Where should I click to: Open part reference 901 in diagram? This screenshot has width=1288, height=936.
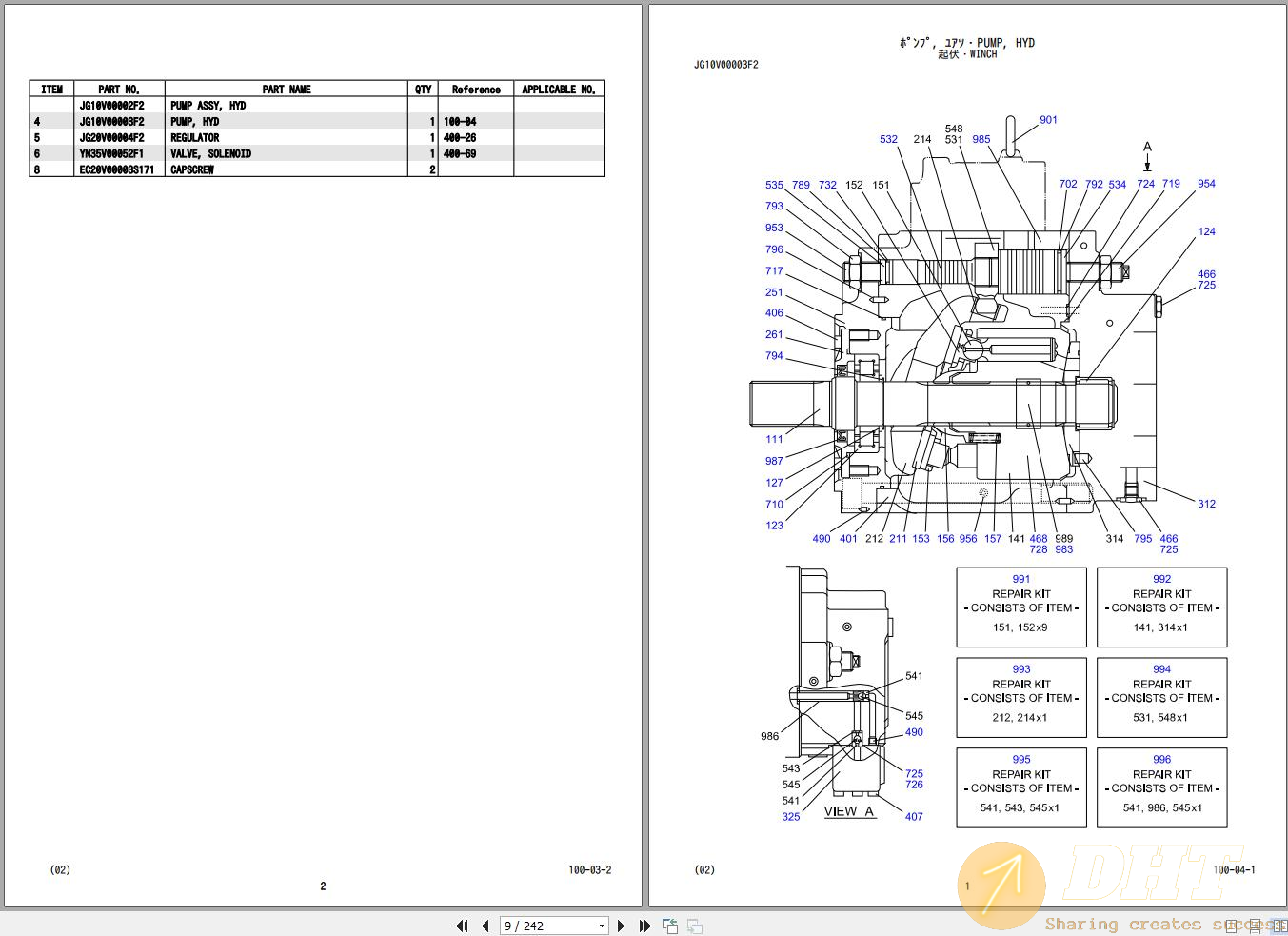point(1048,120)
